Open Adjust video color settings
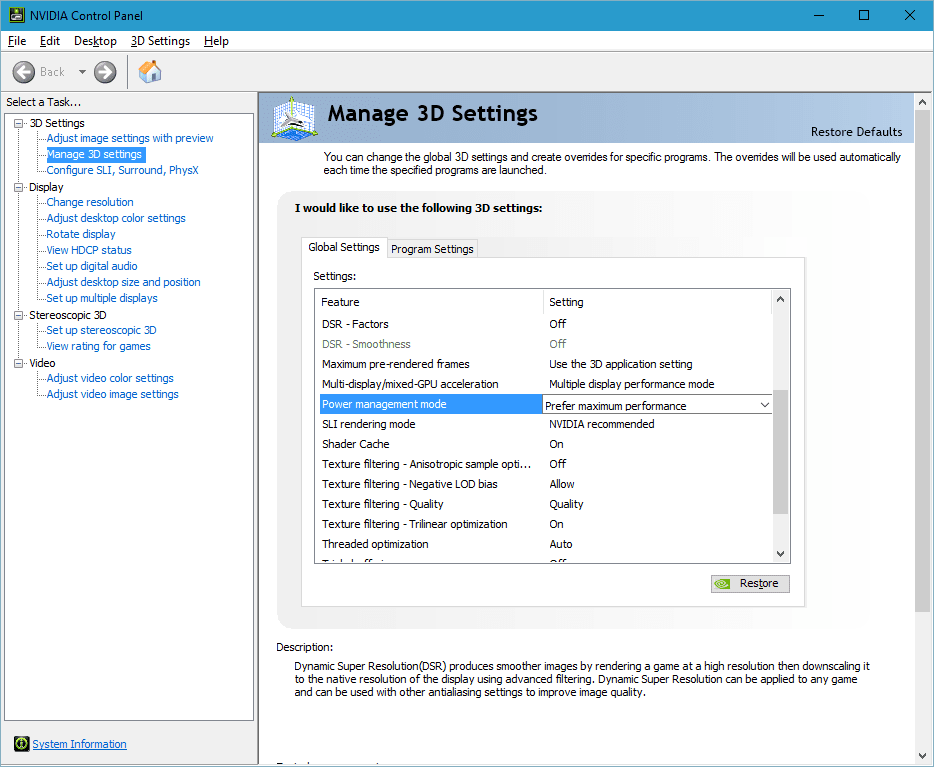Screen dimensions: 934x767 click(x=110, y=379)
